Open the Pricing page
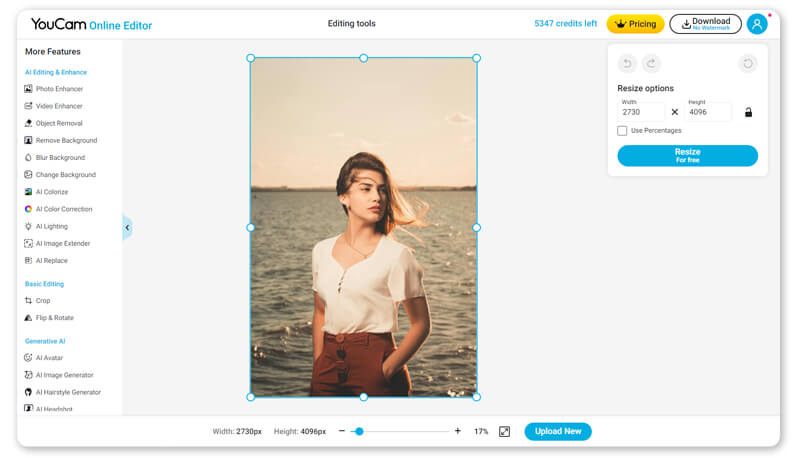The width and height of the screenshot is (800, 458). 635,24
